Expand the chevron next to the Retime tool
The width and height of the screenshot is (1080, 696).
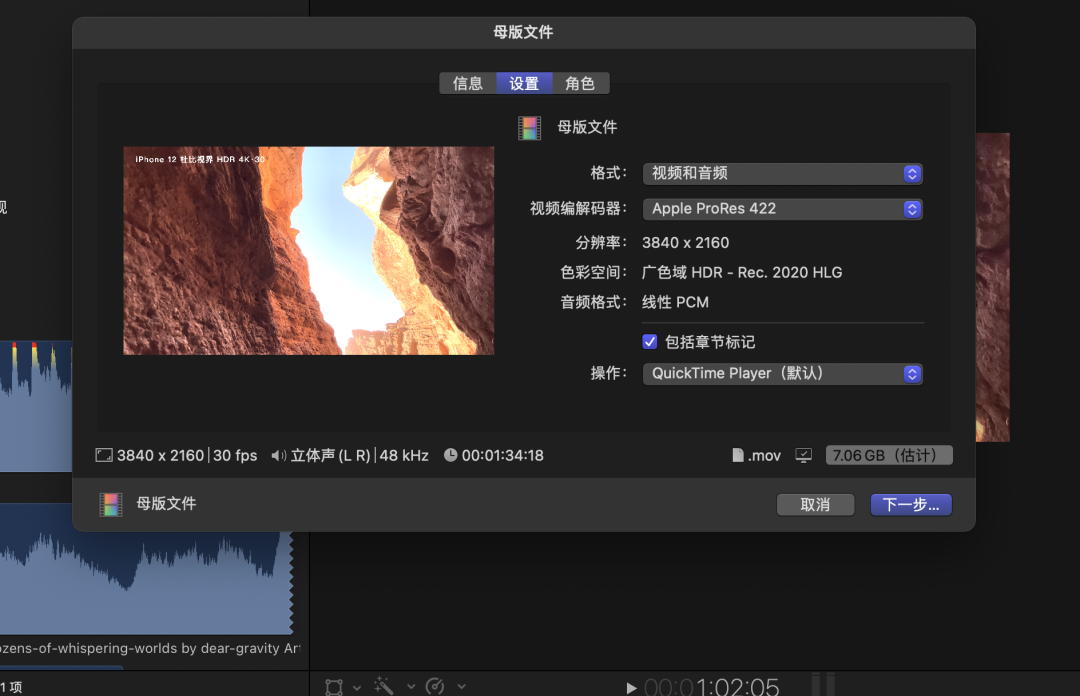click(461, 688)
